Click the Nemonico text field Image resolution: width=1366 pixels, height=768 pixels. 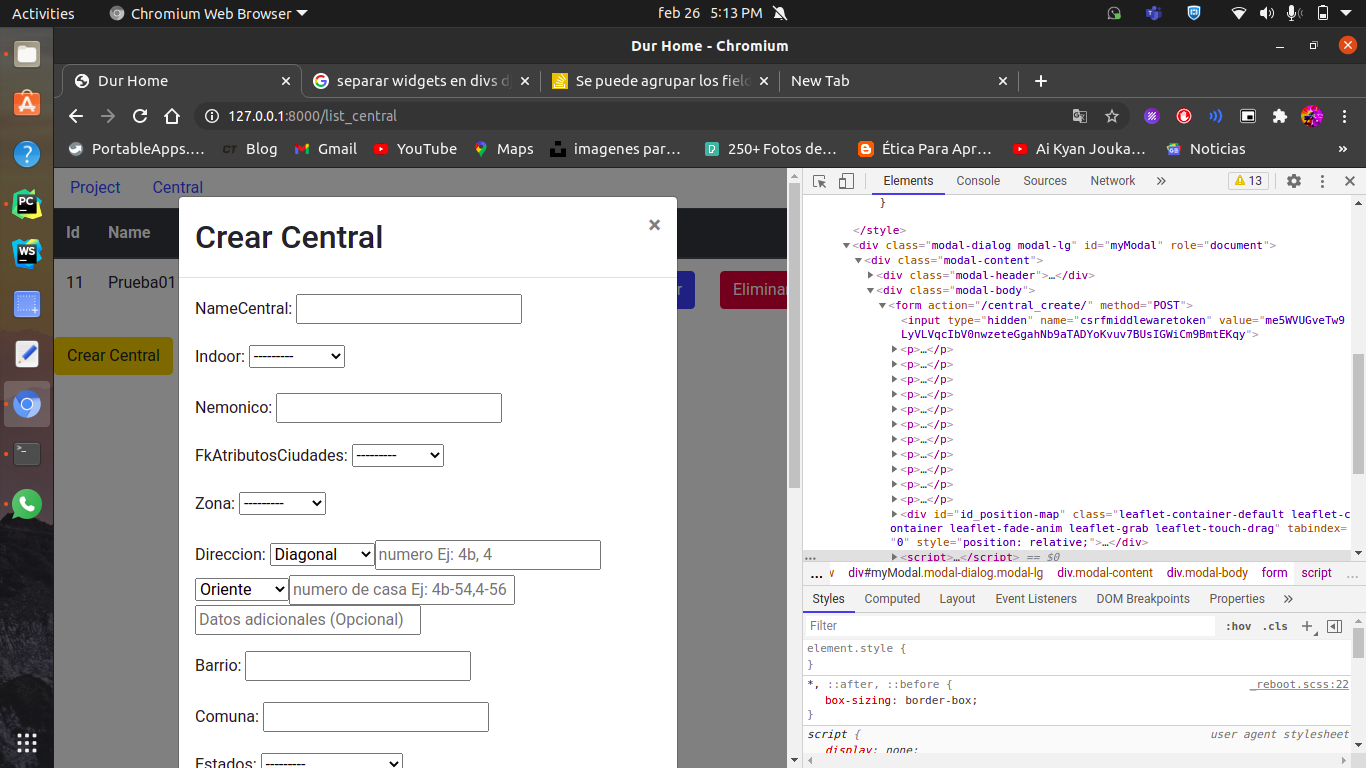coord(389,408)
